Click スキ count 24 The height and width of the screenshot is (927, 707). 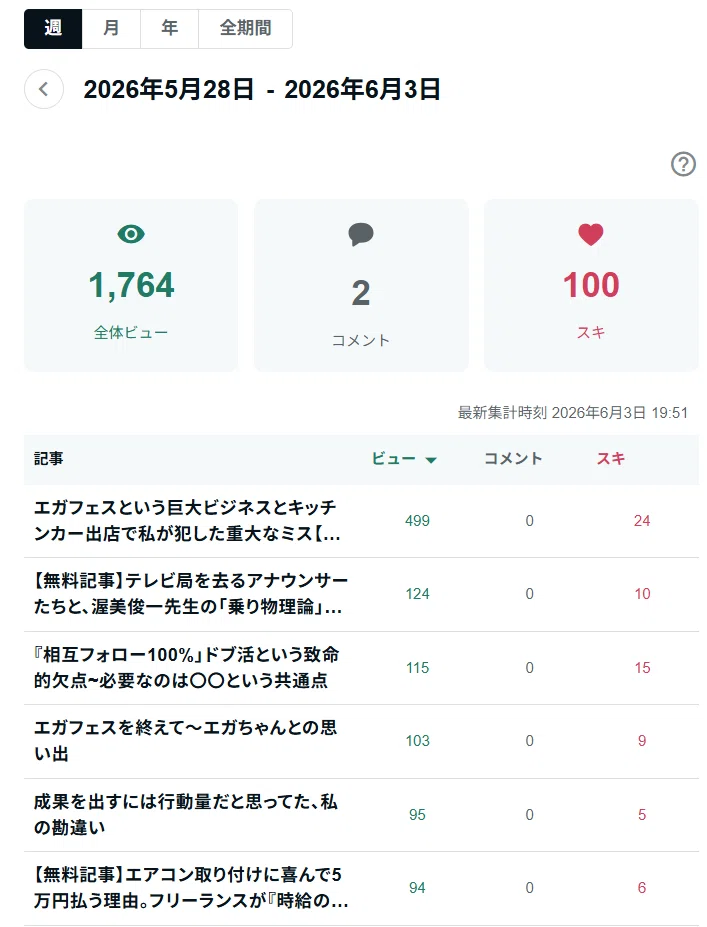642,521
